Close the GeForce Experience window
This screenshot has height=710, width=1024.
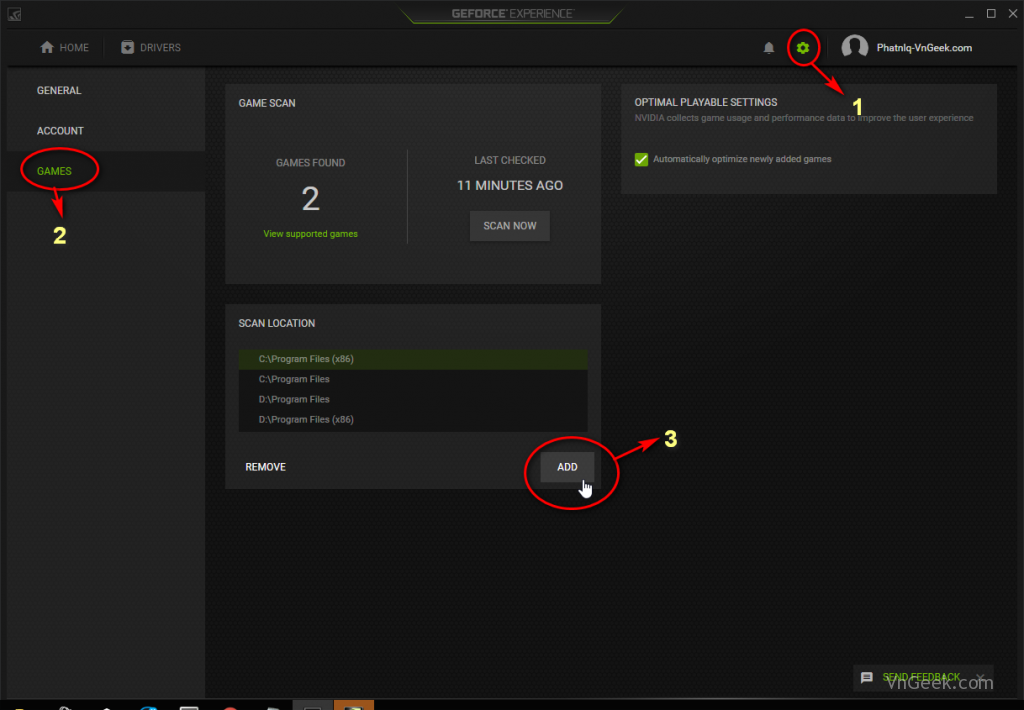click(1013, 14)
